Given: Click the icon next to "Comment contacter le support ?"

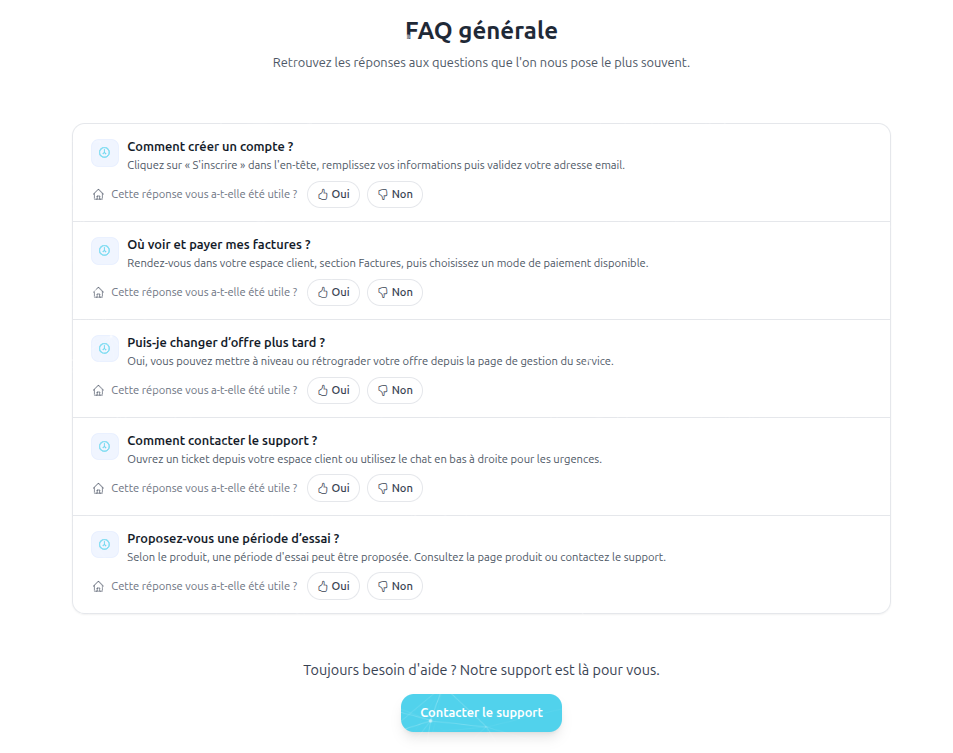Looking at the screenshot, I should 104,446.
